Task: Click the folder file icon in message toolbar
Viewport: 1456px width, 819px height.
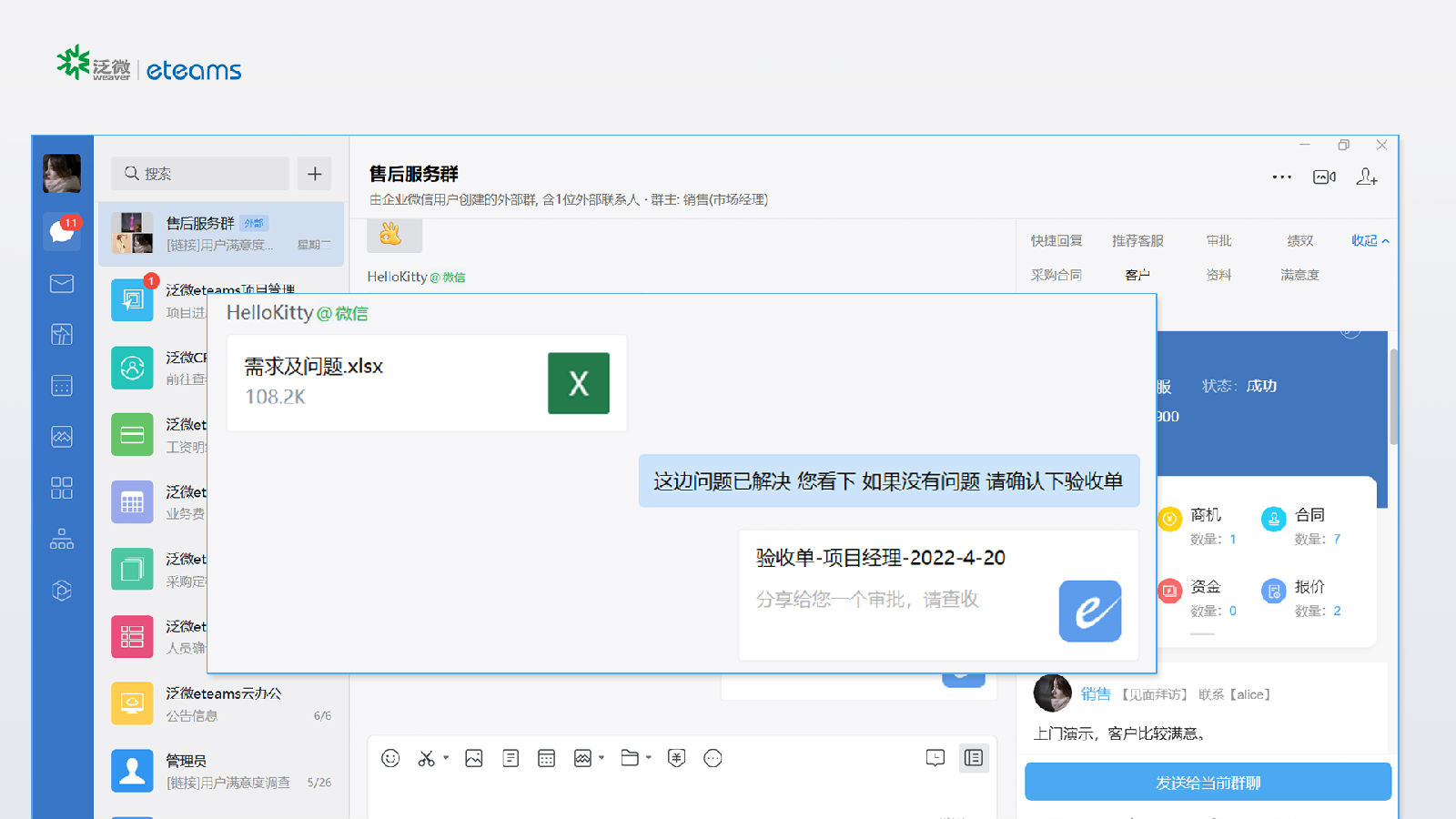Action: point(630,757)
